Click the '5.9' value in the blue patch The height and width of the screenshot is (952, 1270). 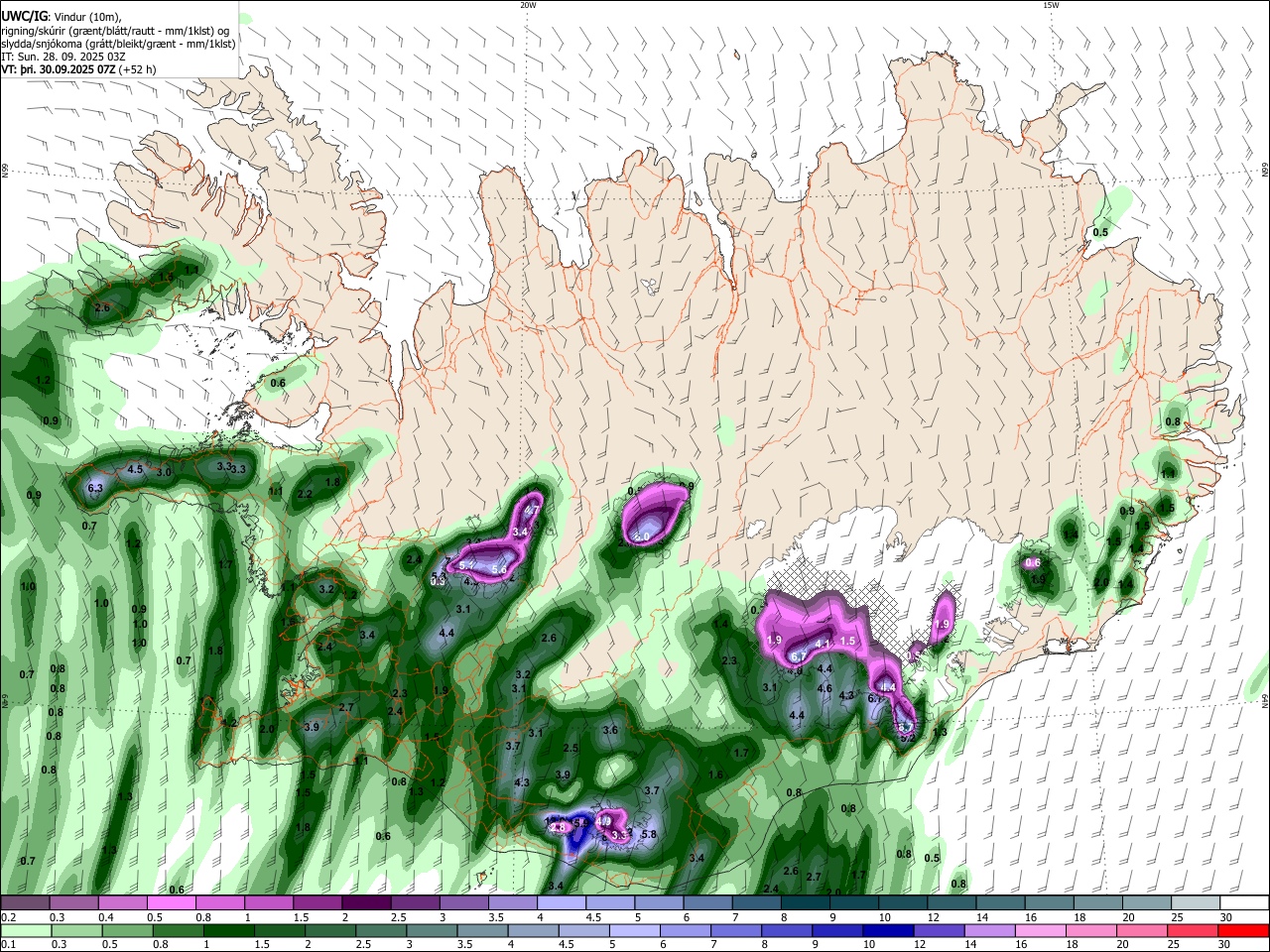(x=582, y=822)
